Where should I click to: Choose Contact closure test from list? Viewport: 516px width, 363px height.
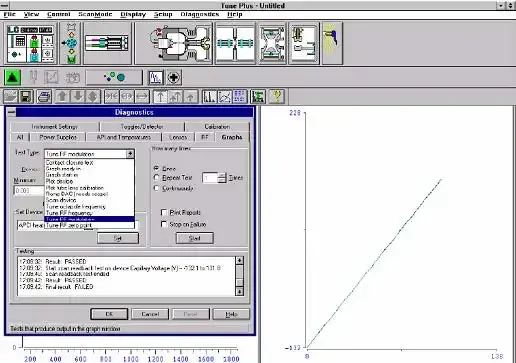pyautogui.click(x=89, y=162)
